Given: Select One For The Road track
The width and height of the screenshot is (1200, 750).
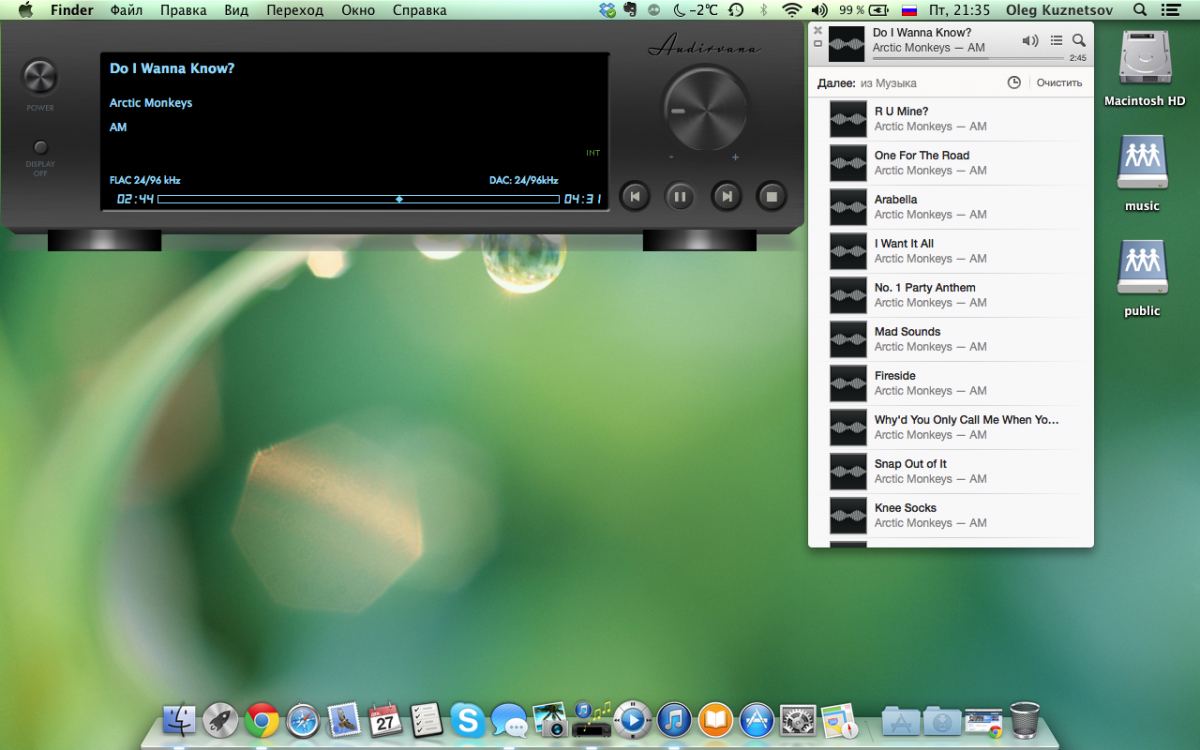Looking at the screenshot, I should click(950, 163).
